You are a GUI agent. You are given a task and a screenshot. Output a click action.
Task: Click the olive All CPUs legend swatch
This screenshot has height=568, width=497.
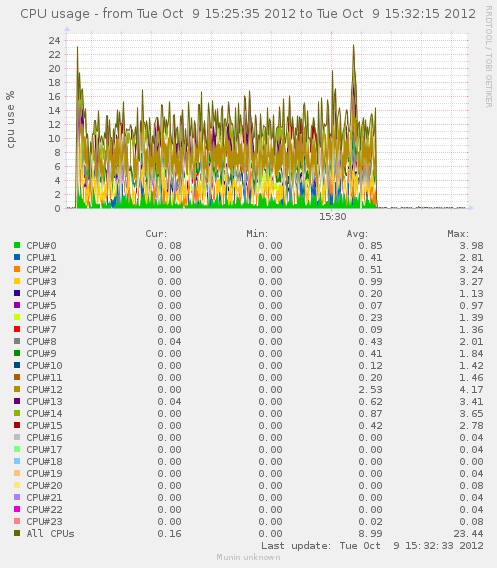point(17,533)
